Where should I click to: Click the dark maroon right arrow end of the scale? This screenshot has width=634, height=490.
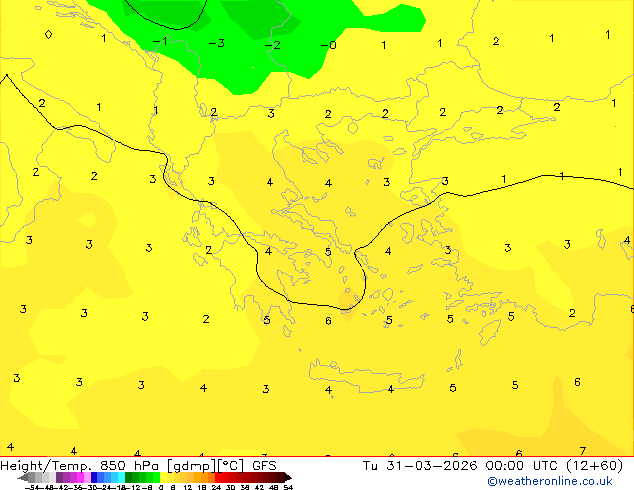pos(287,477)
